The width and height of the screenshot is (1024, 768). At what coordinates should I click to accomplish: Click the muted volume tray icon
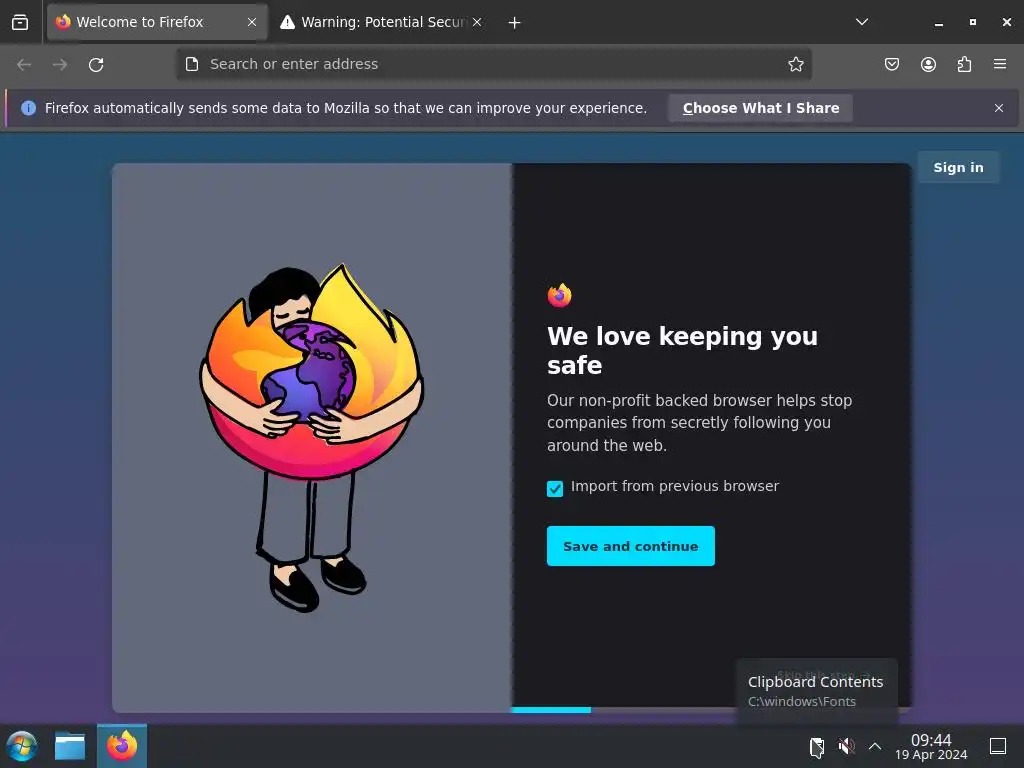click(x=846, y=746)
